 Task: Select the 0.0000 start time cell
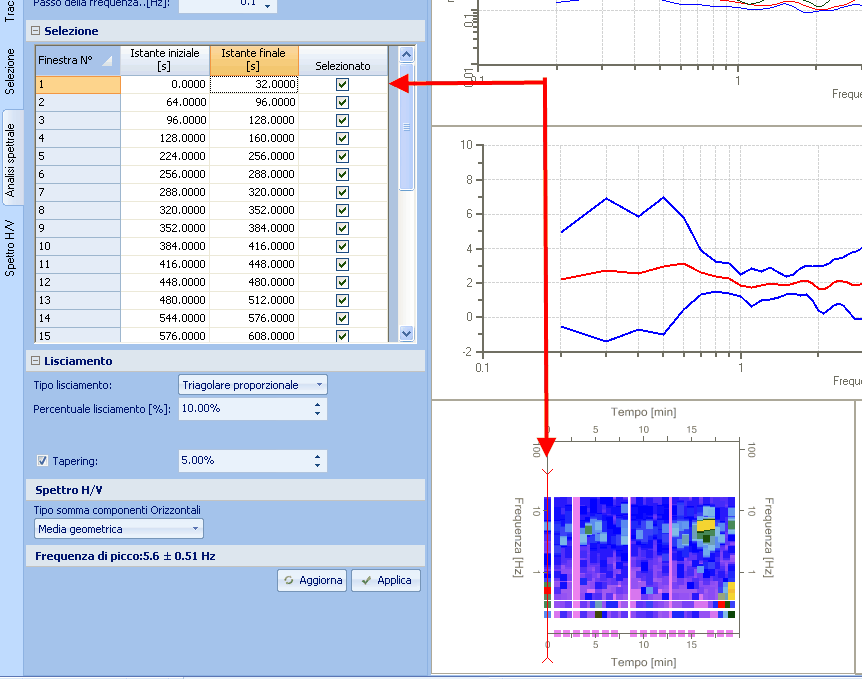click(165, 84)
